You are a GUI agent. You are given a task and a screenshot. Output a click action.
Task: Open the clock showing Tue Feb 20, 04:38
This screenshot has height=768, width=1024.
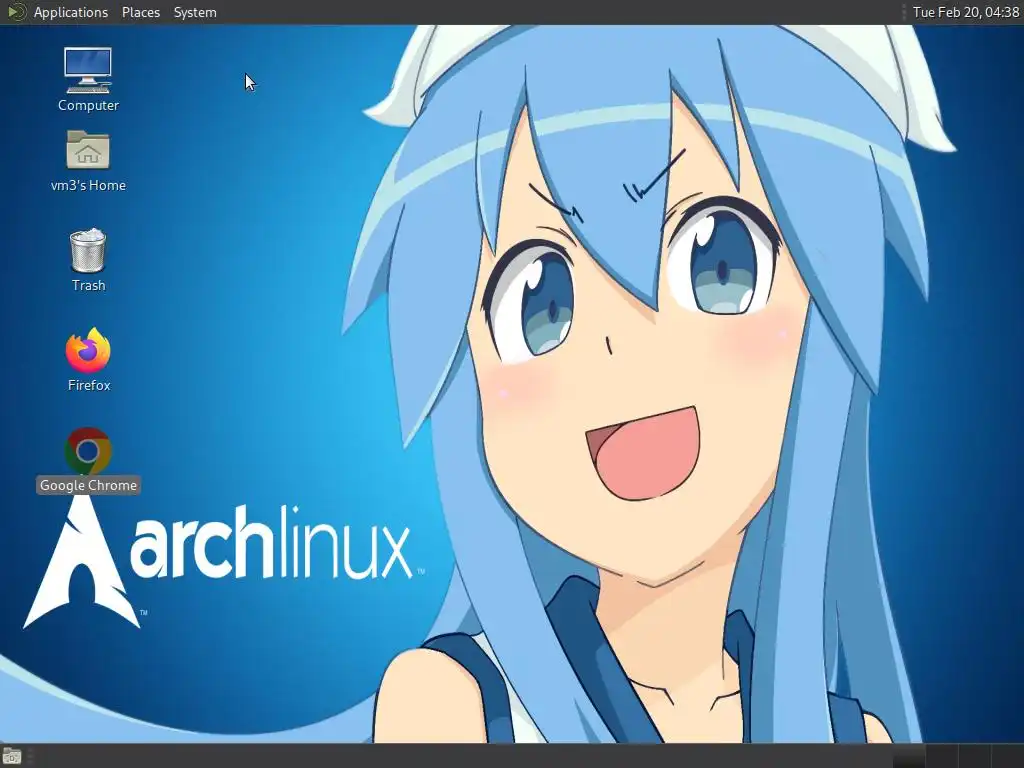(966, 12)
